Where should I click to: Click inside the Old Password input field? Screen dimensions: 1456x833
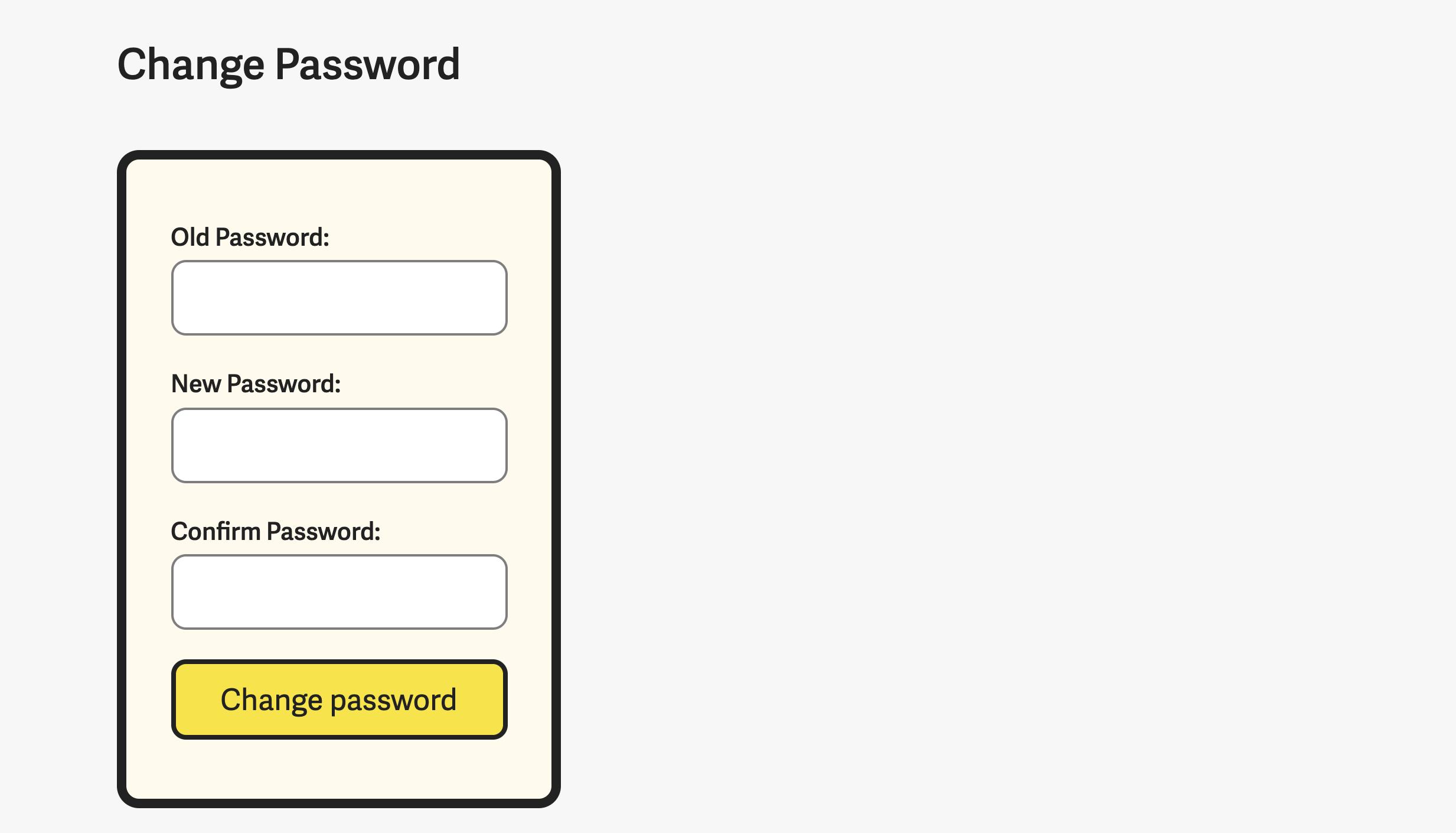pyautogui.click(x=338, y=297)
